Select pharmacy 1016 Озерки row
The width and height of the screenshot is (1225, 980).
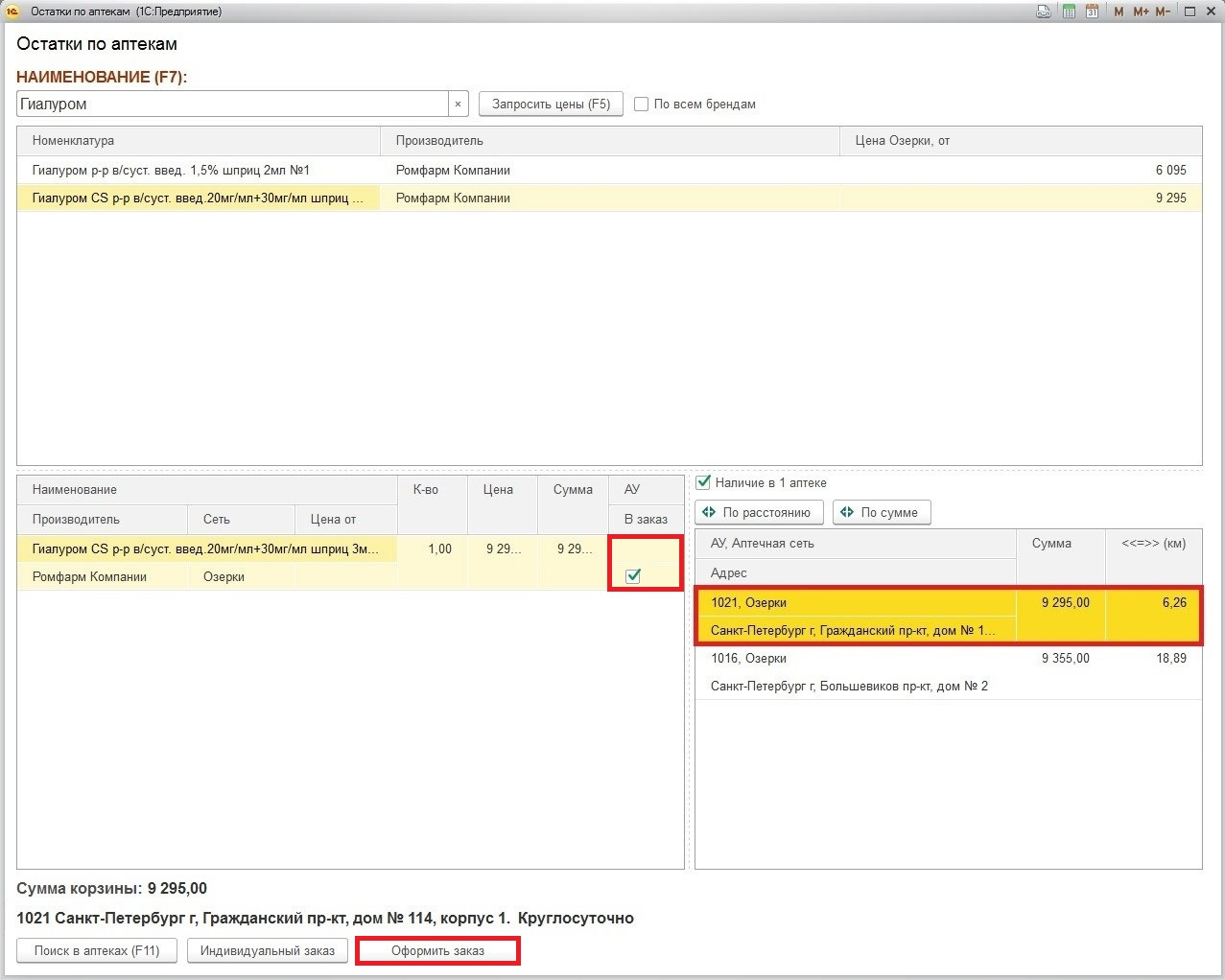point(947,671)
